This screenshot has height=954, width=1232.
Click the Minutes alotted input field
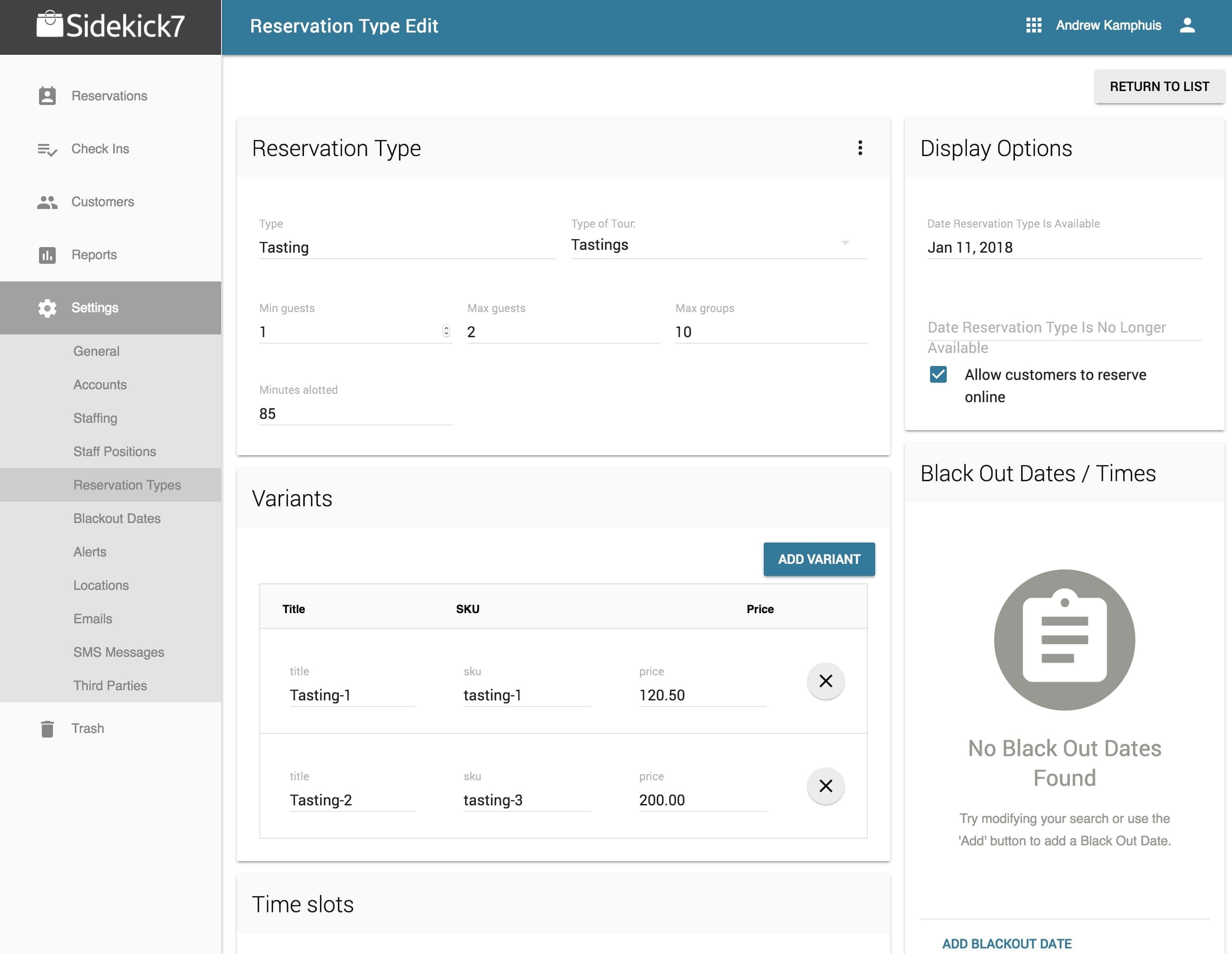pos(355,414)
